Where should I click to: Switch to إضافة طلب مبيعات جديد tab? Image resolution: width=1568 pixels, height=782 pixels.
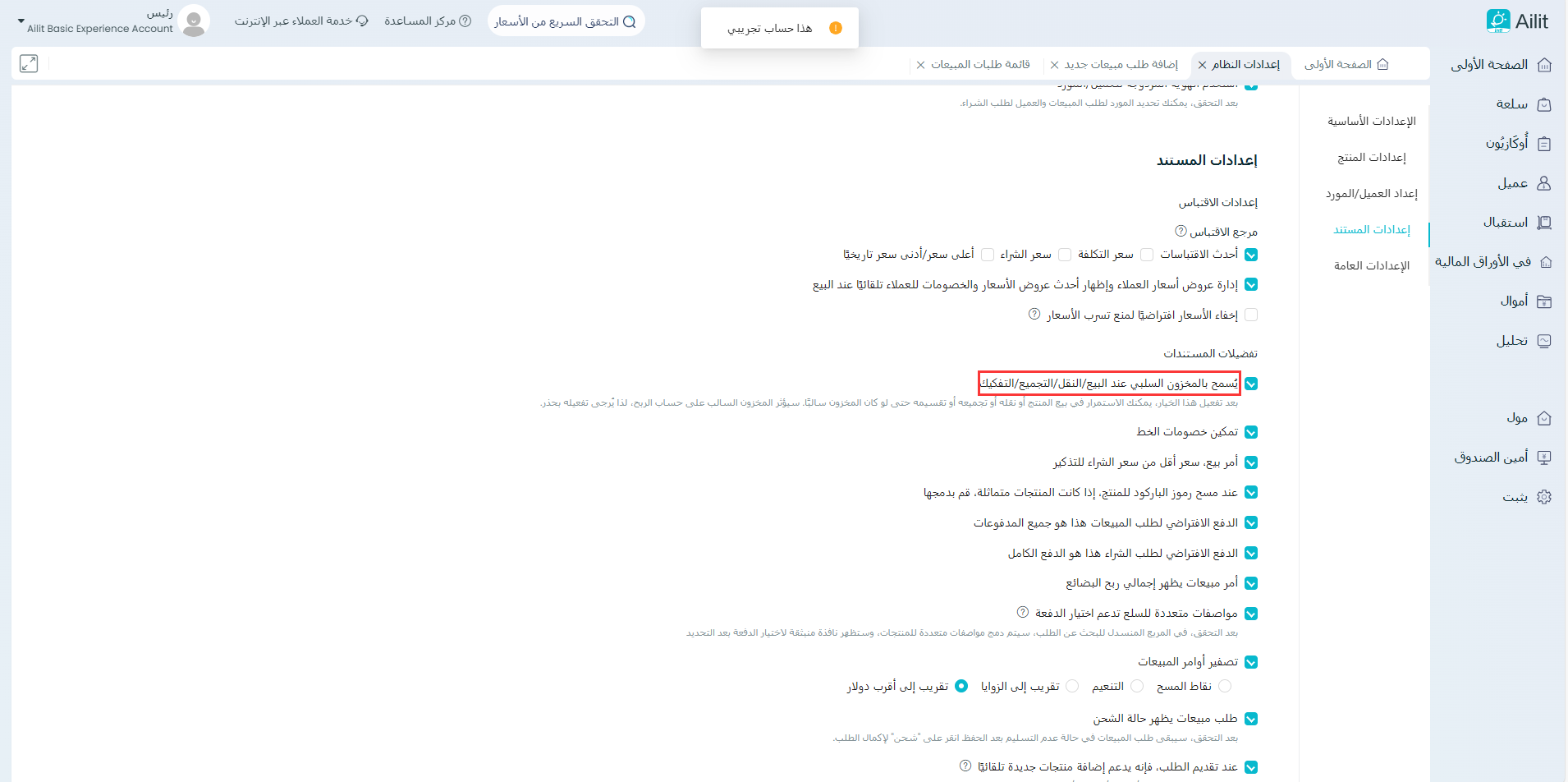(x=1121, y=64)
